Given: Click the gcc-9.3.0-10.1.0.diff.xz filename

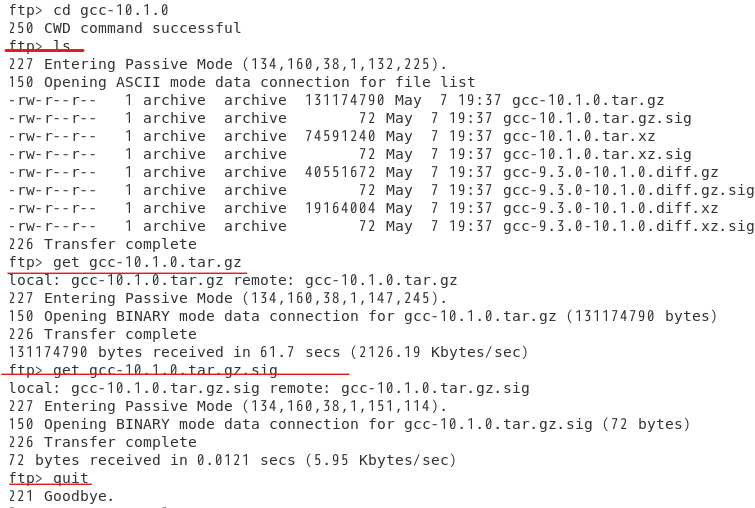Looking at the screenshot, I should coord(611,208).
